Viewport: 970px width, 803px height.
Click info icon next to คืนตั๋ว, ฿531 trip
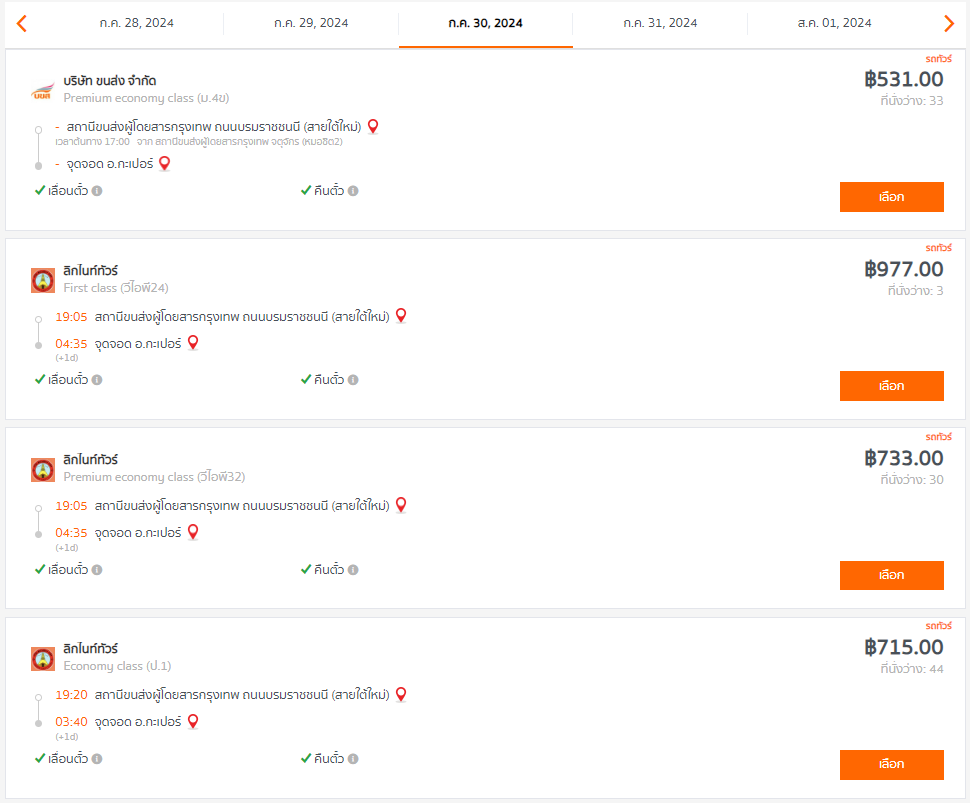(353, 191)
